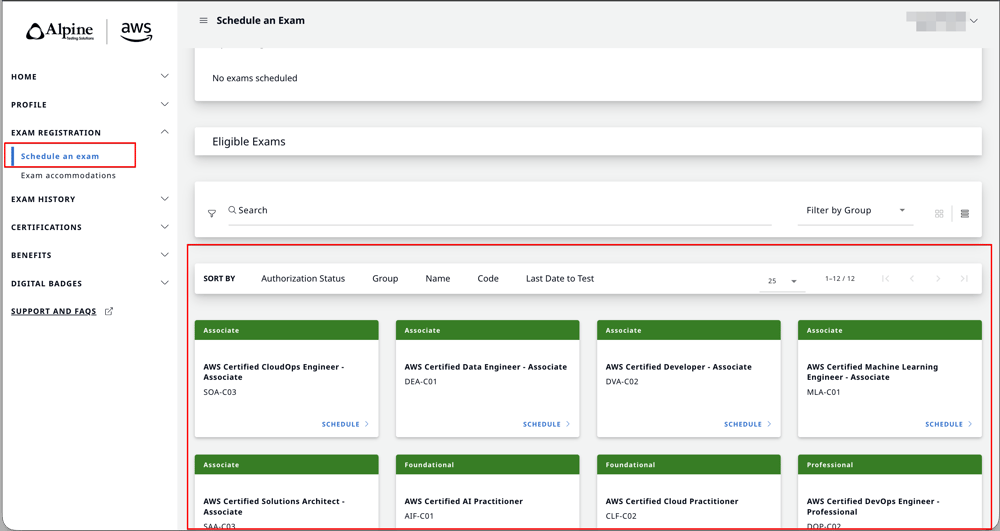
Task: Sort by Name
Action: 438,279
